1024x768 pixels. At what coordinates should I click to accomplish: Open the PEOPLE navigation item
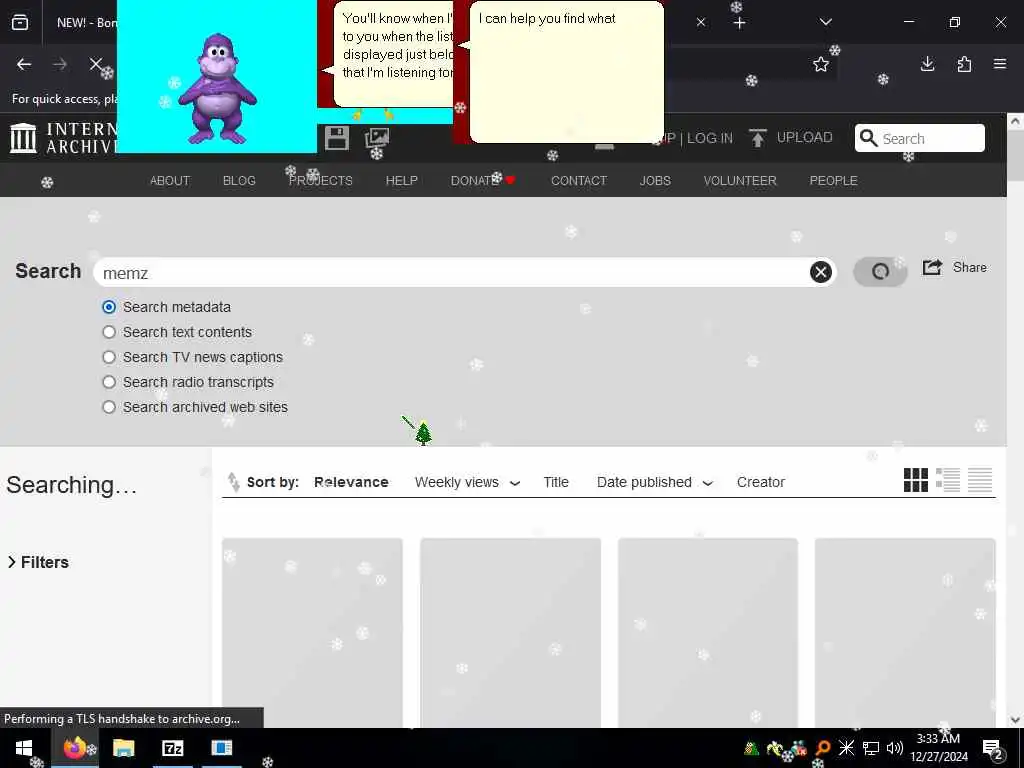pos(833,180)
